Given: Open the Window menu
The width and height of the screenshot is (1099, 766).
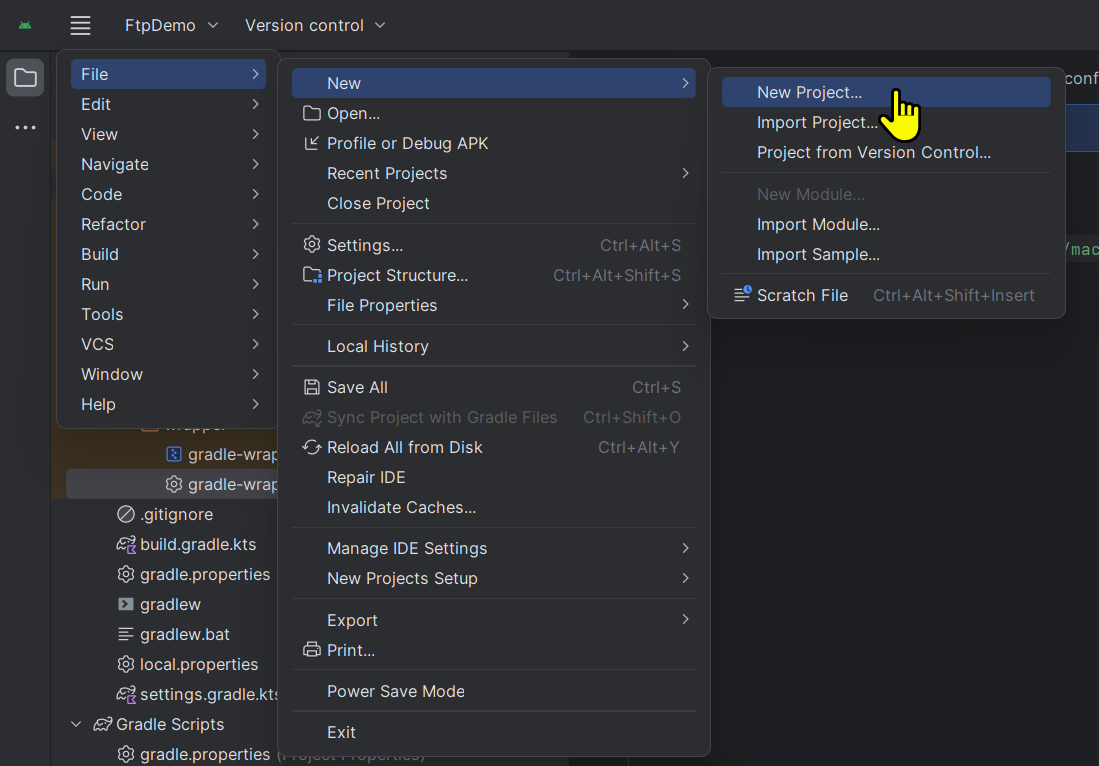Looking at the screenshot, I should point(168,374).
